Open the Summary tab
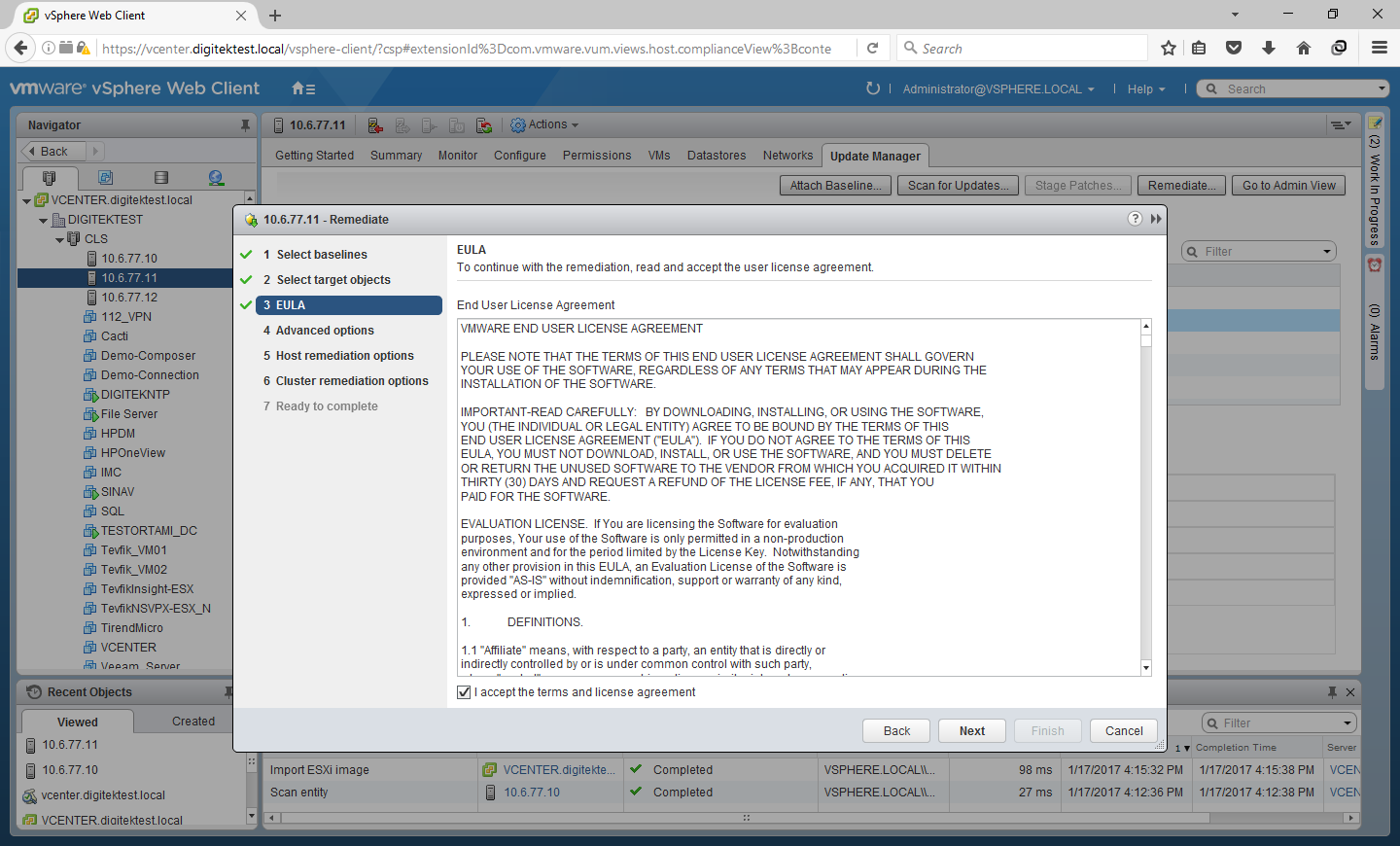1400x846 pixels. tap(396, 156)
